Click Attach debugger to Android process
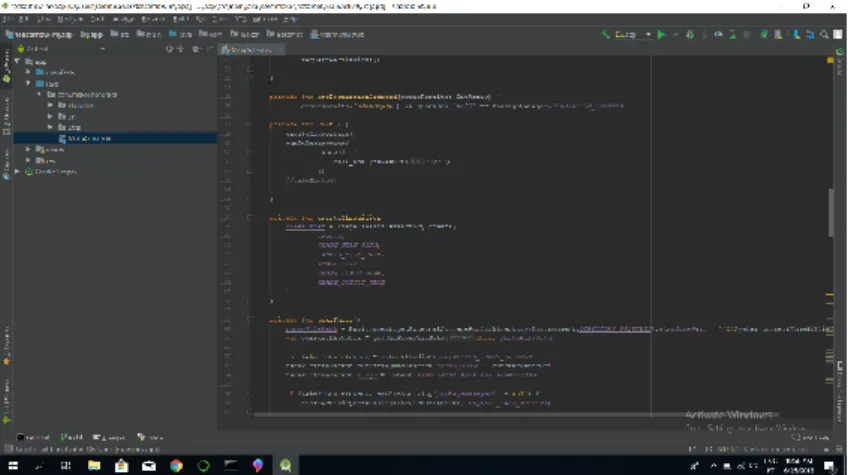Screen dimensions: 848x475 point(732,35)
